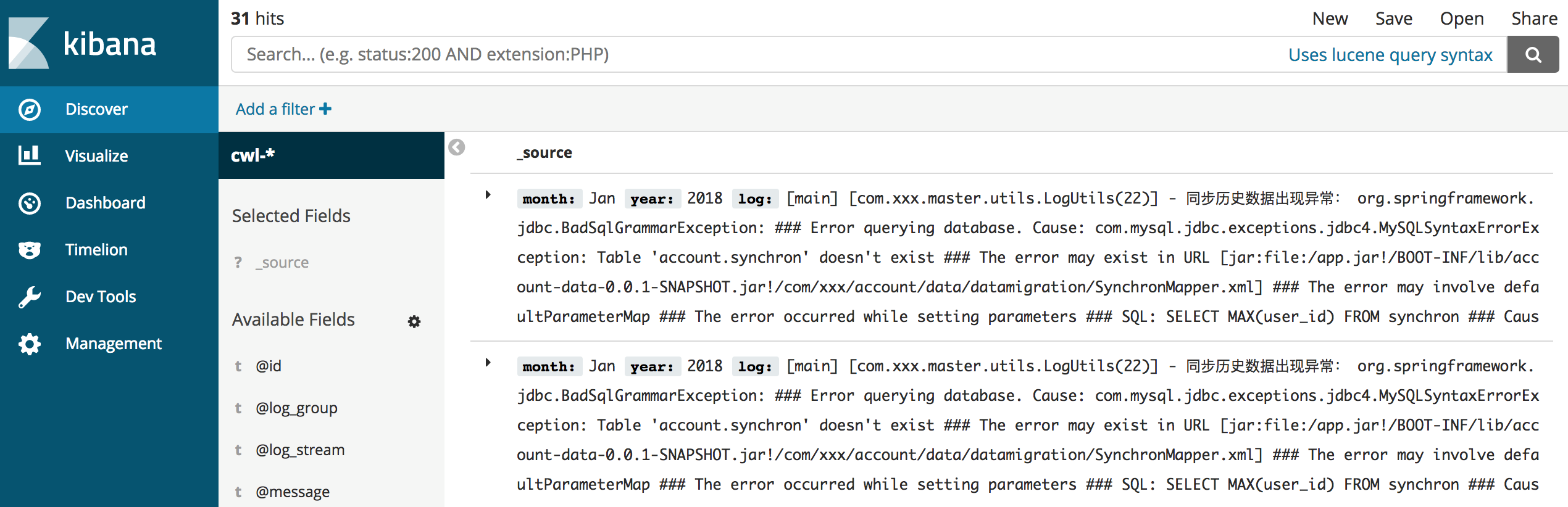The image size is (1568, 507).
Task: Click the type icon beside @id field
Action: [238, 366]
